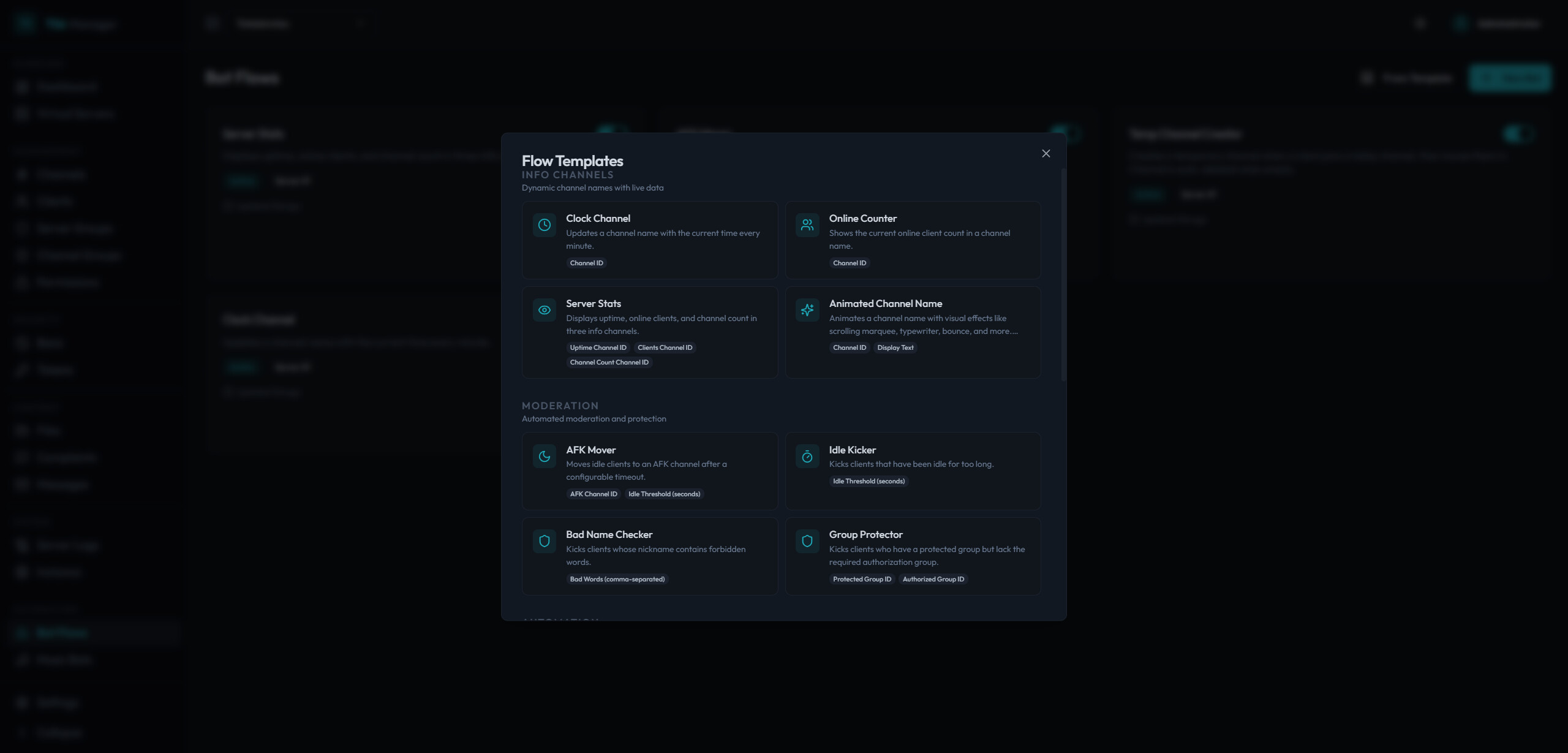Screen dimensions: 1568x753
Task: Click the dialog's vertical scrollbar
Action: pyautogui.click(x=1063, y=276)
